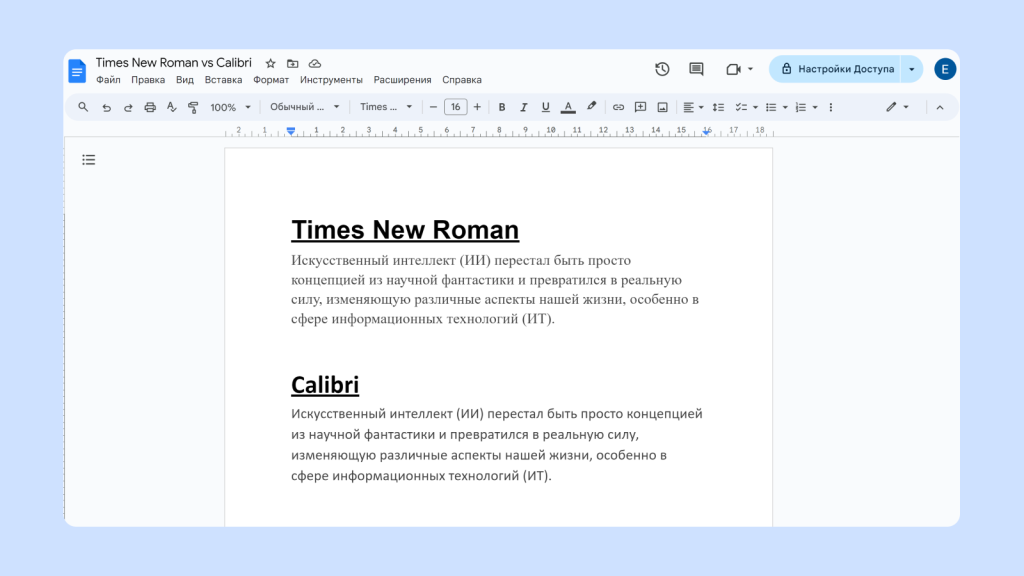Open the search in document tool

pyautogui.click(x=83, y=106)
